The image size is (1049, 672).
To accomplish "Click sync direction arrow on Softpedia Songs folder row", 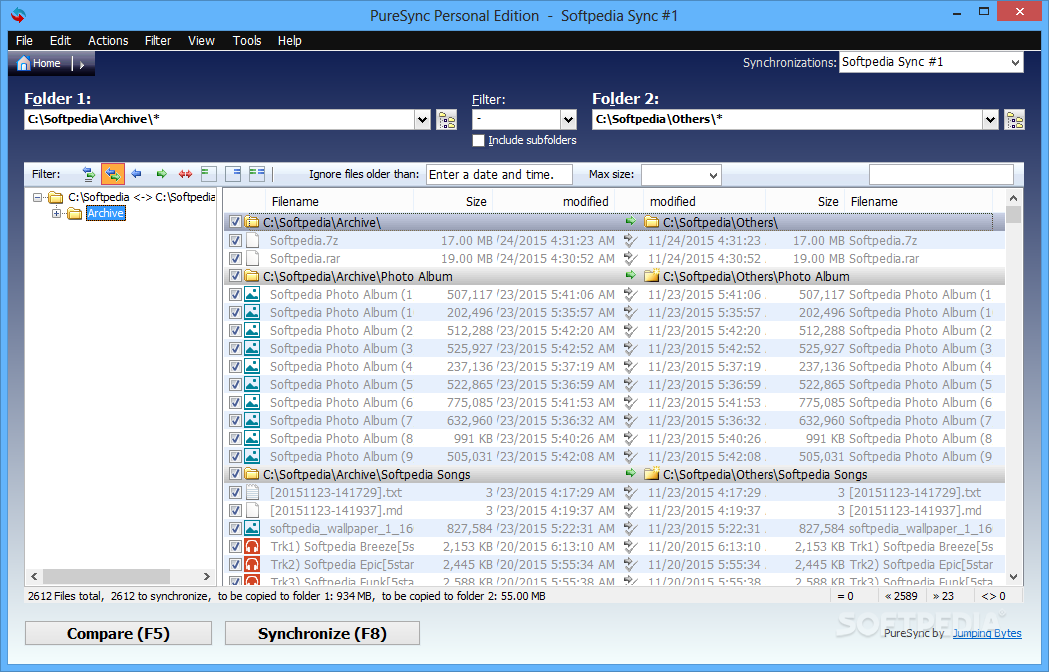I will [630, 474].
